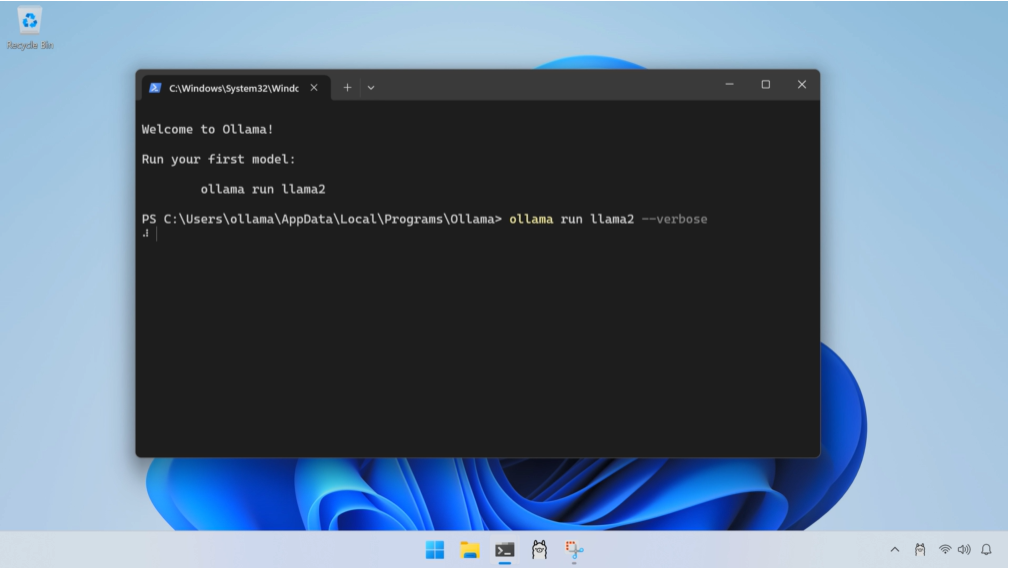
Task: Click the Terminal icon in the taskbar
Action: coord(504,550)
